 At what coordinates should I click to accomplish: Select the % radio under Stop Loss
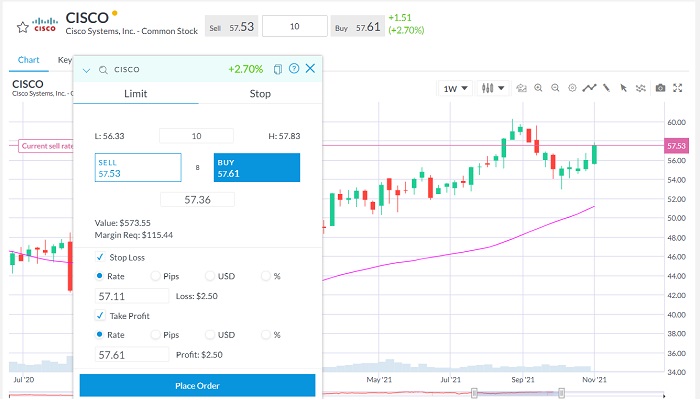click(x=265, y=276)
